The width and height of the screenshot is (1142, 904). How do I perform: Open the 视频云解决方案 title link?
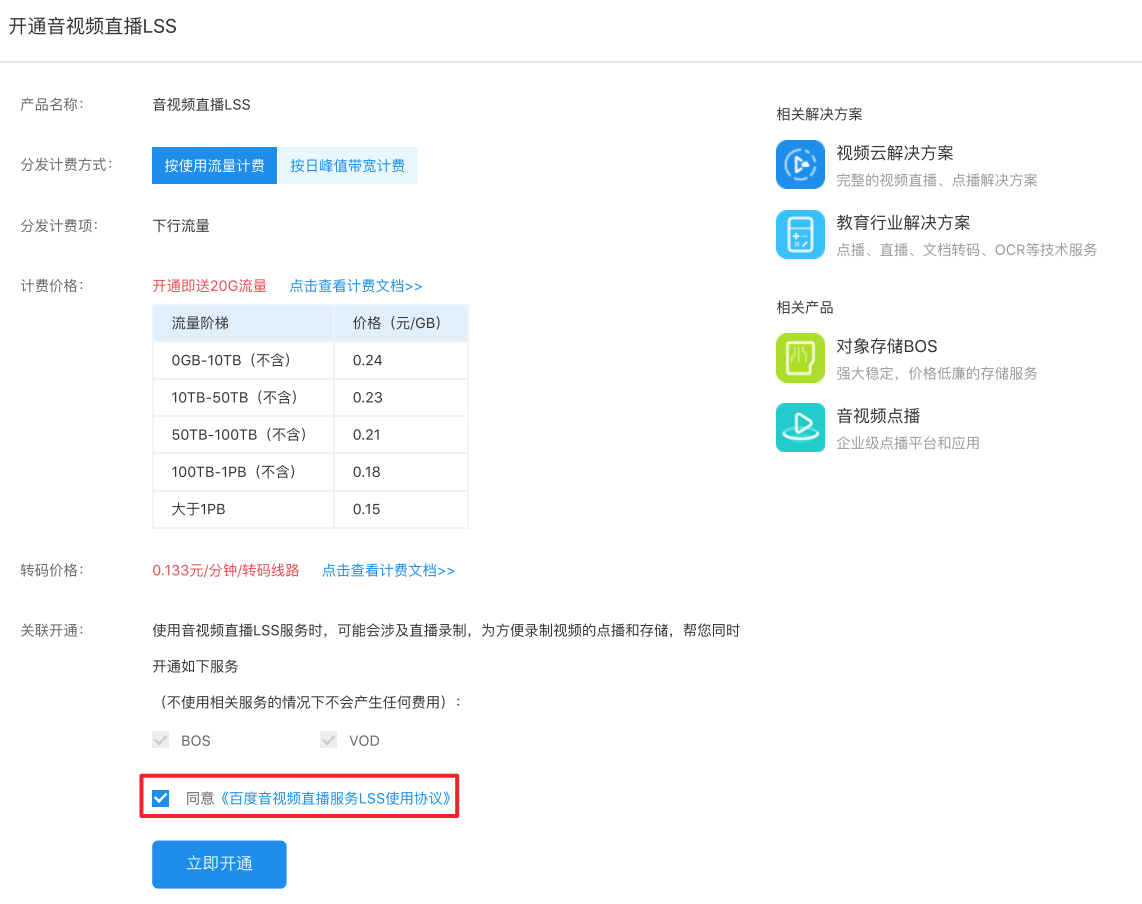pos(894,153)
